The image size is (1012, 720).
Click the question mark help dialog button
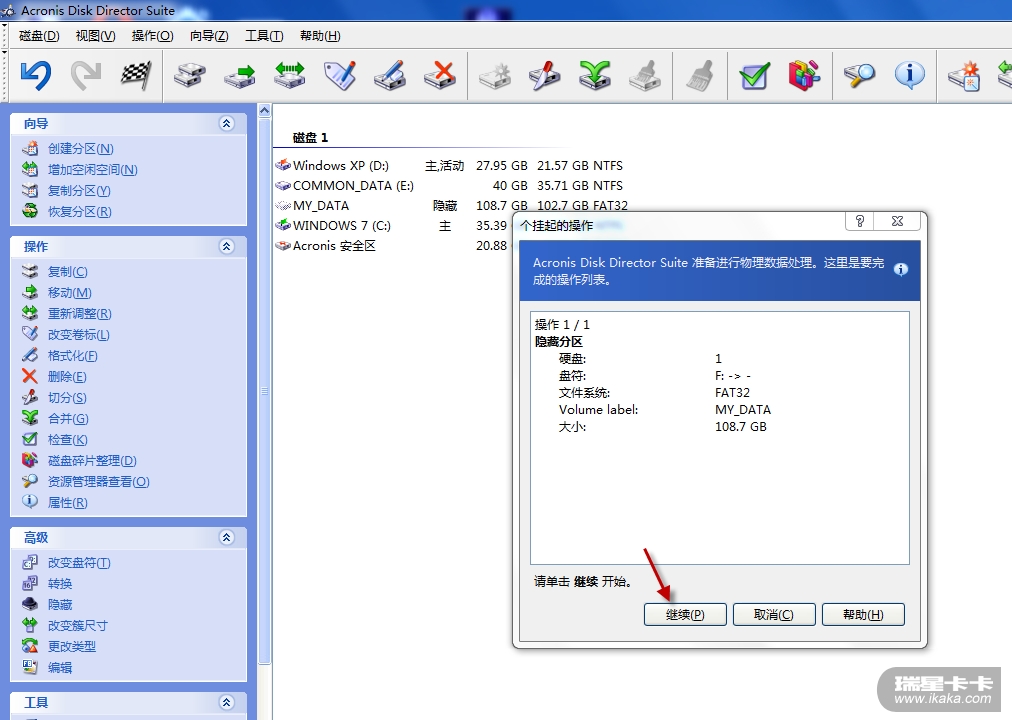pyautogui.click(x=860, y=221)
